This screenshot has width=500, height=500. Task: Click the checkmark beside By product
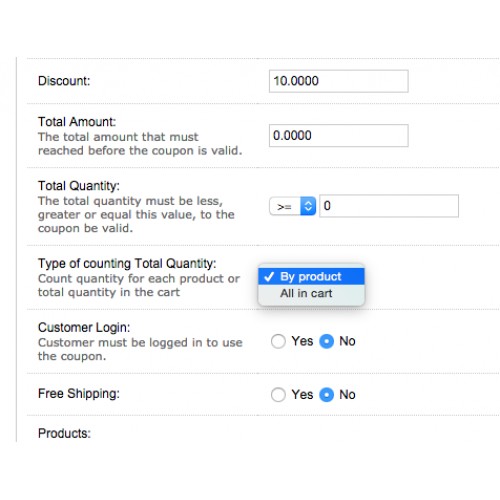269,277
